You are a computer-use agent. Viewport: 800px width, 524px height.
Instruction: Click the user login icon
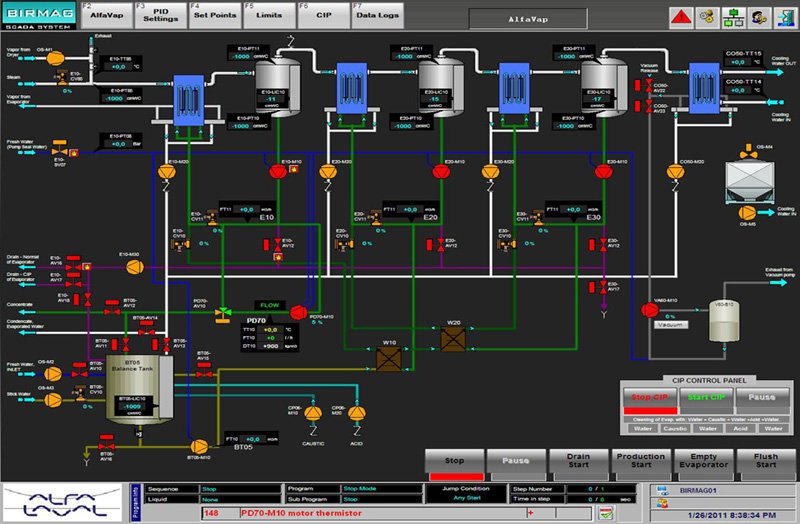pyautogui.click(x=759, y=18)
